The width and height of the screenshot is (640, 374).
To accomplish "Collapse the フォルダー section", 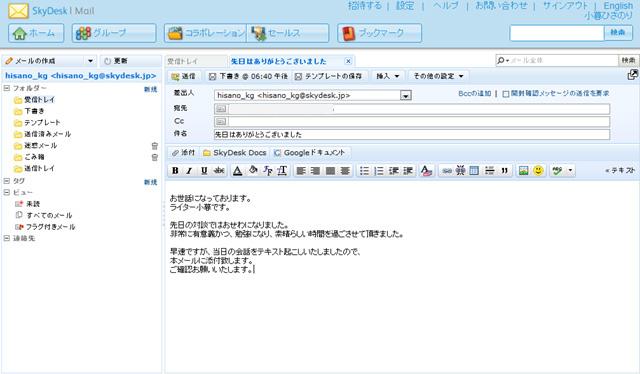I will [x=7, y=88].
